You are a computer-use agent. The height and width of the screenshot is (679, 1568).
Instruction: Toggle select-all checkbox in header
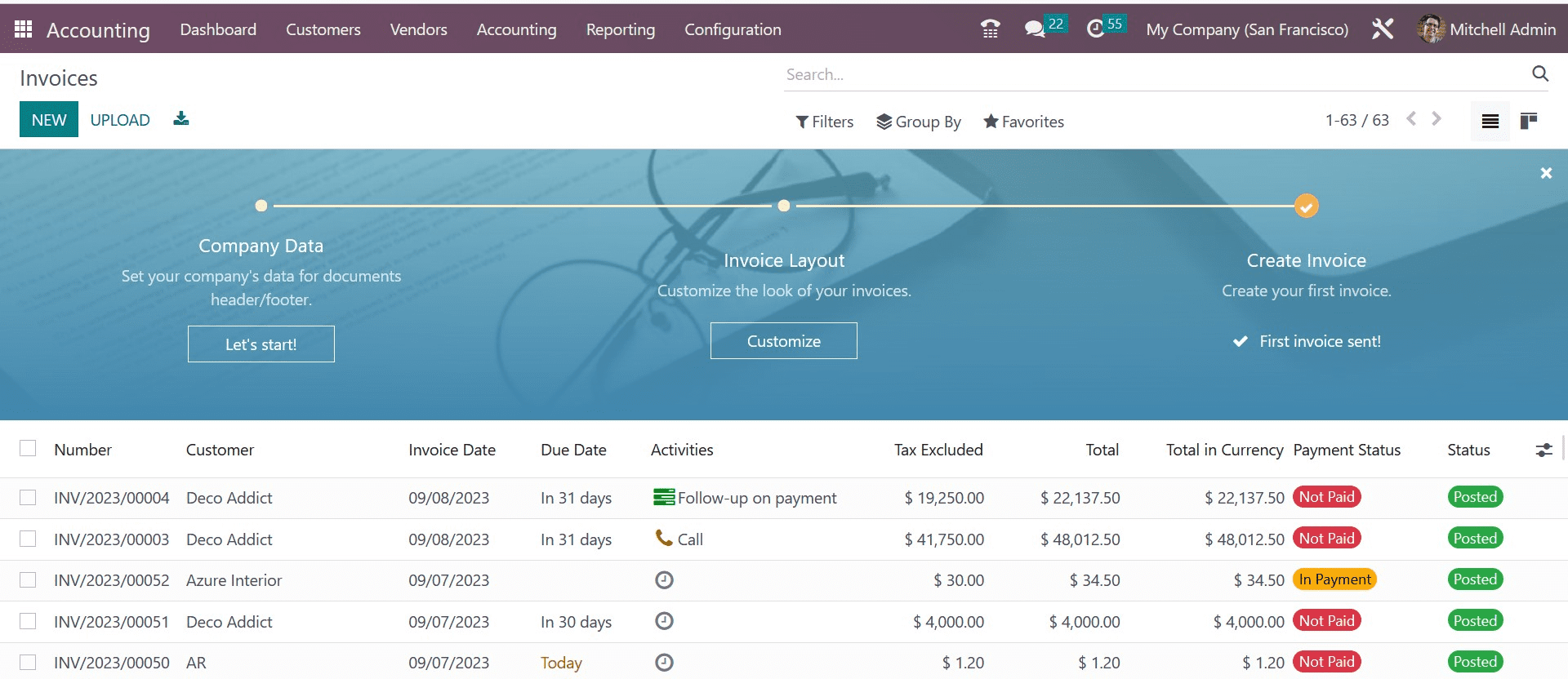[28, 448]
